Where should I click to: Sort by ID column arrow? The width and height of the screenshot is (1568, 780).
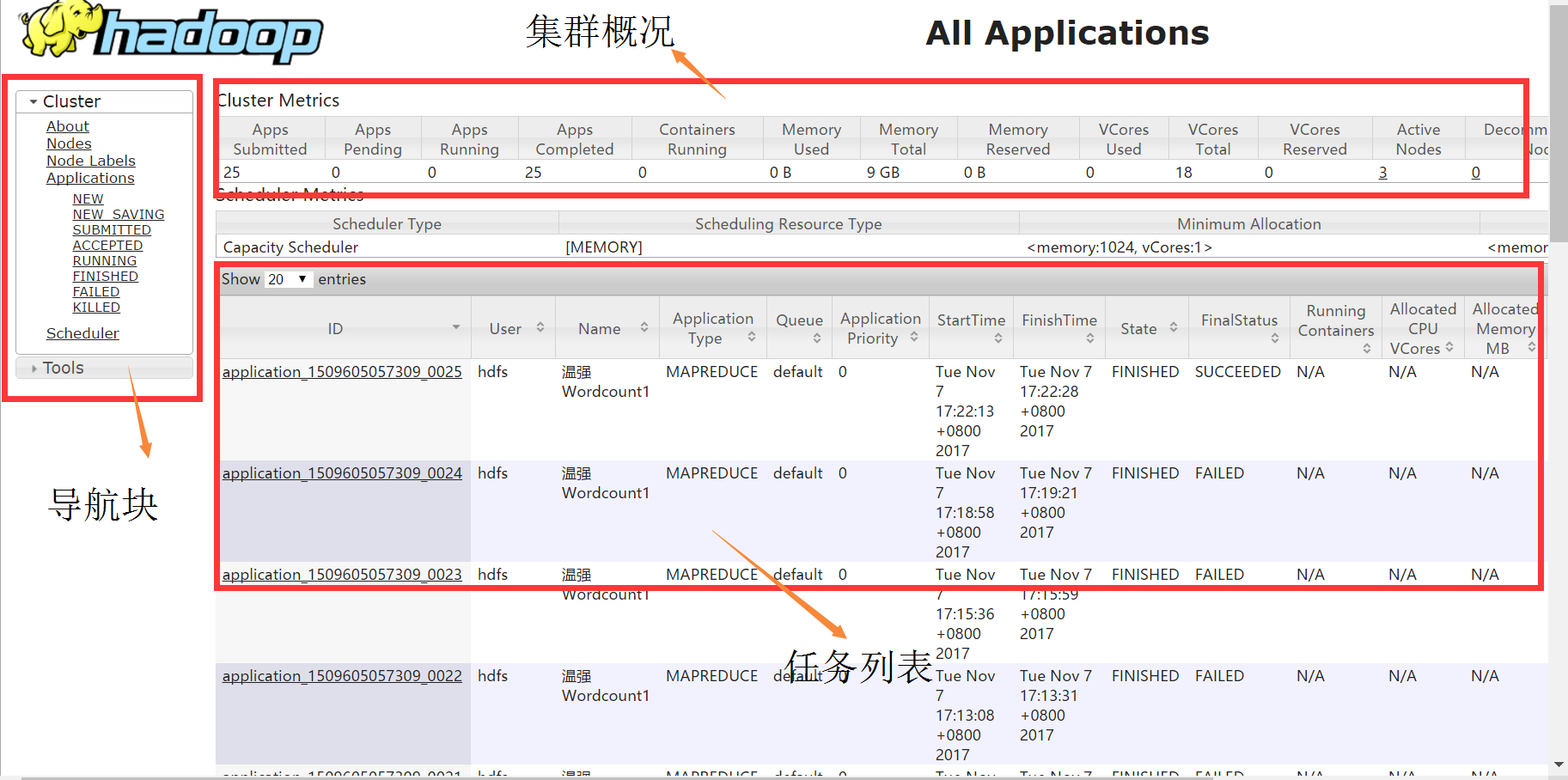tap(456, 327)
